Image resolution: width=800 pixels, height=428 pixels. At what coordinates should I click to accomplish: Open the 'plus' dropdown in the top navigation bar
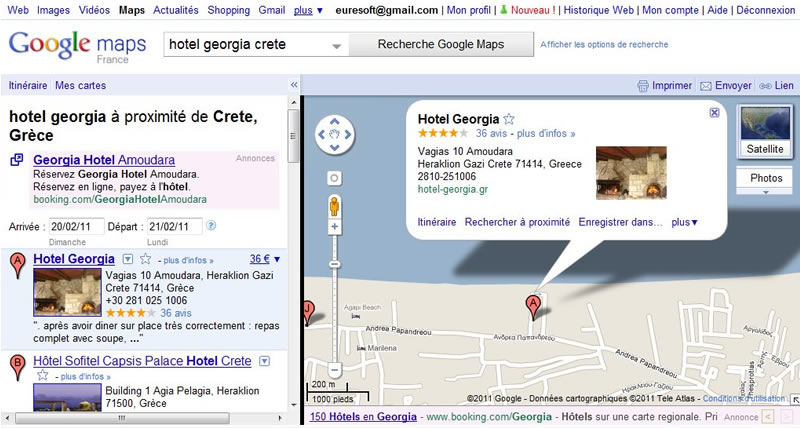[308, 10]
